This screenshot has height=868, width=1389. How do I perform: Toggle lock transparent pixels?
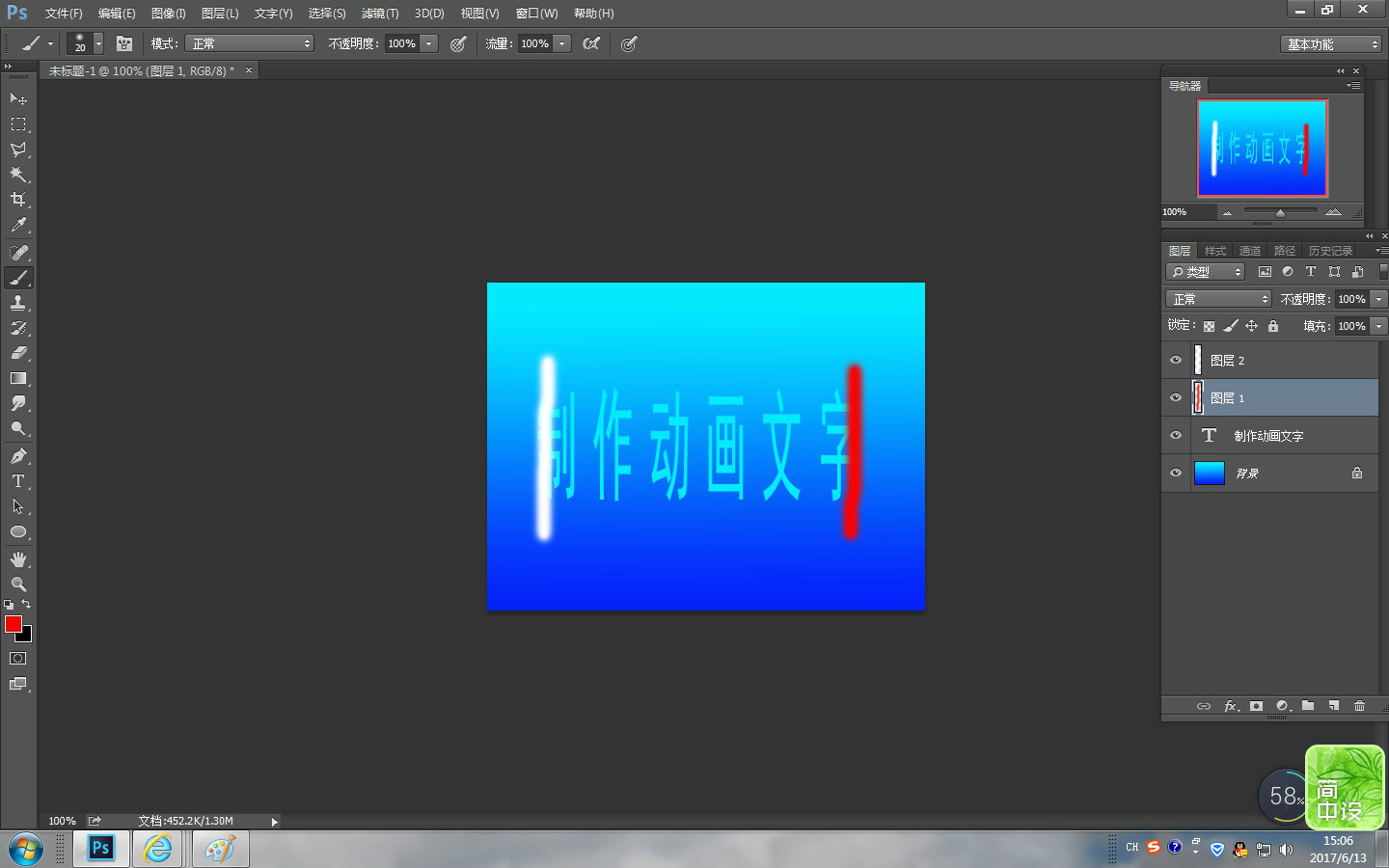pos(1209,326)
